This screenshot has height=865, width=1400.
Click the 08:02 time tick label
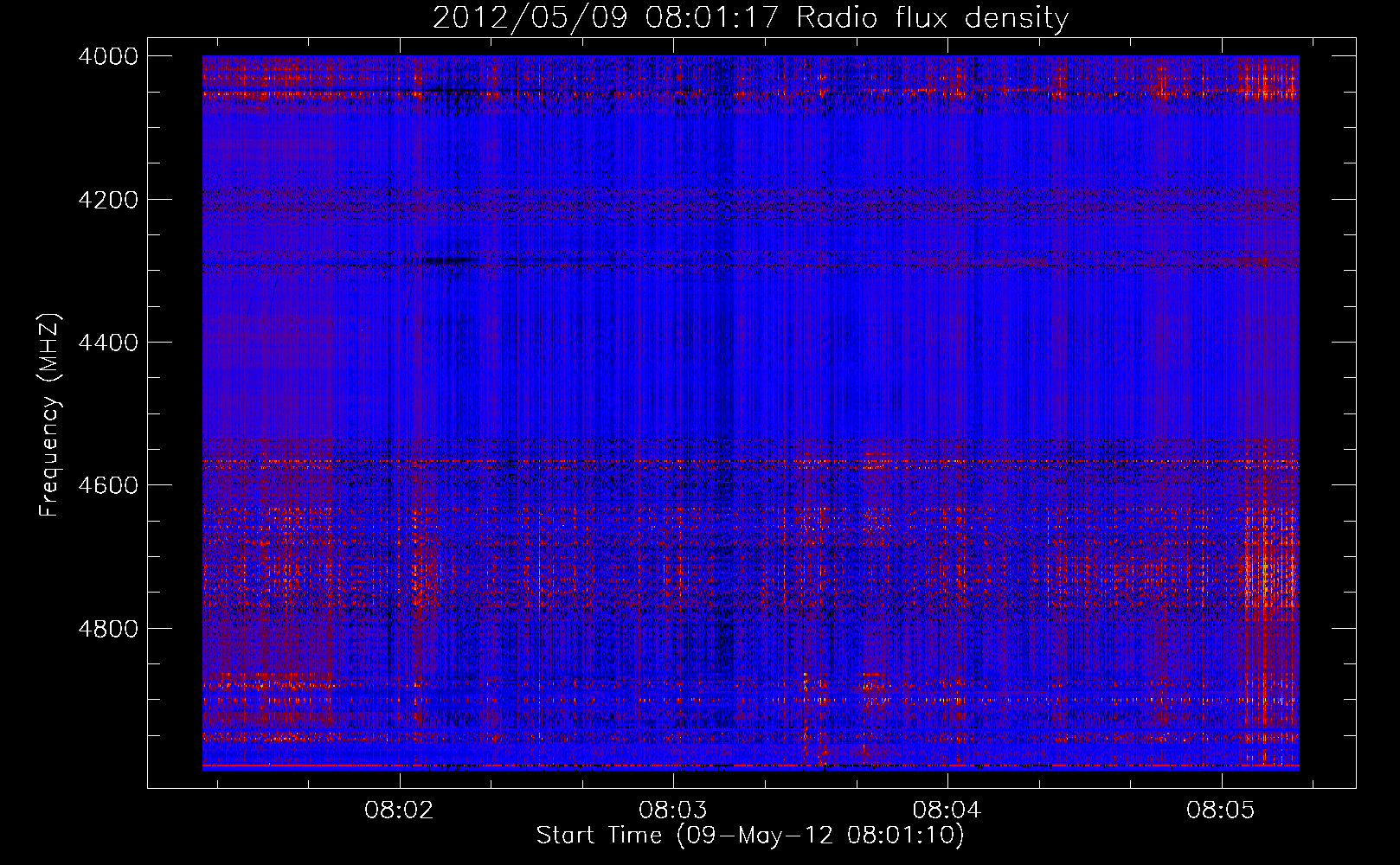coord(399,811)
